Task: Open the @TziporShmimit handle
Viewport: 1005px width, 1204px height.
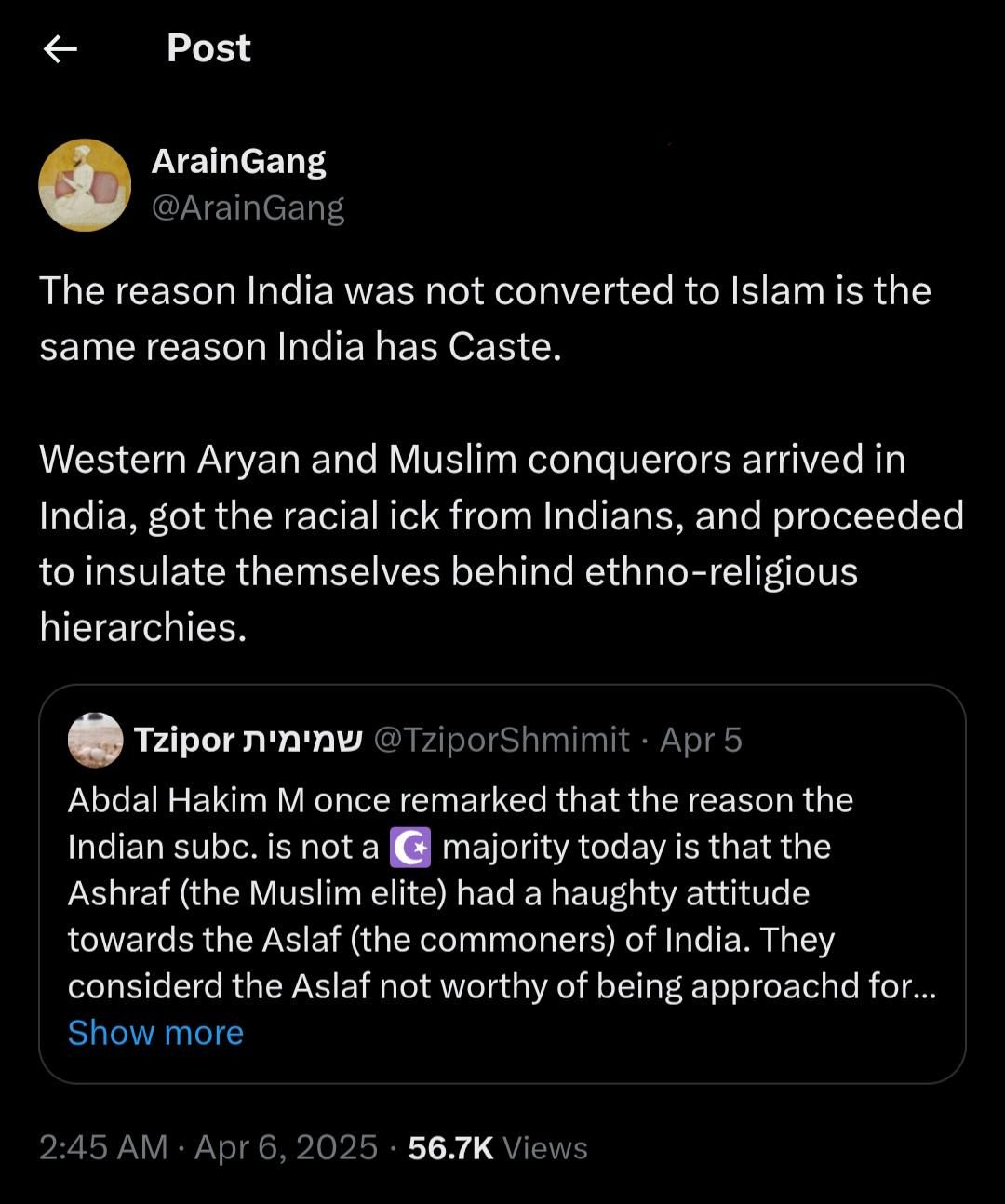Action: [502, 740]
